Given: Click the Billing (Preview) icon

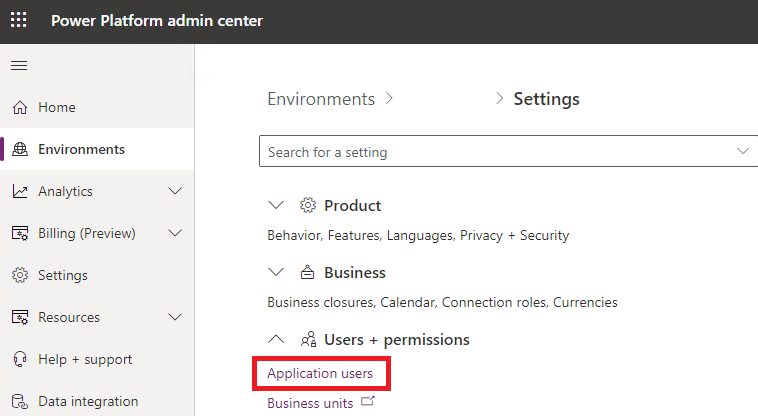Looking at the screenshot, I should (20, 233).
